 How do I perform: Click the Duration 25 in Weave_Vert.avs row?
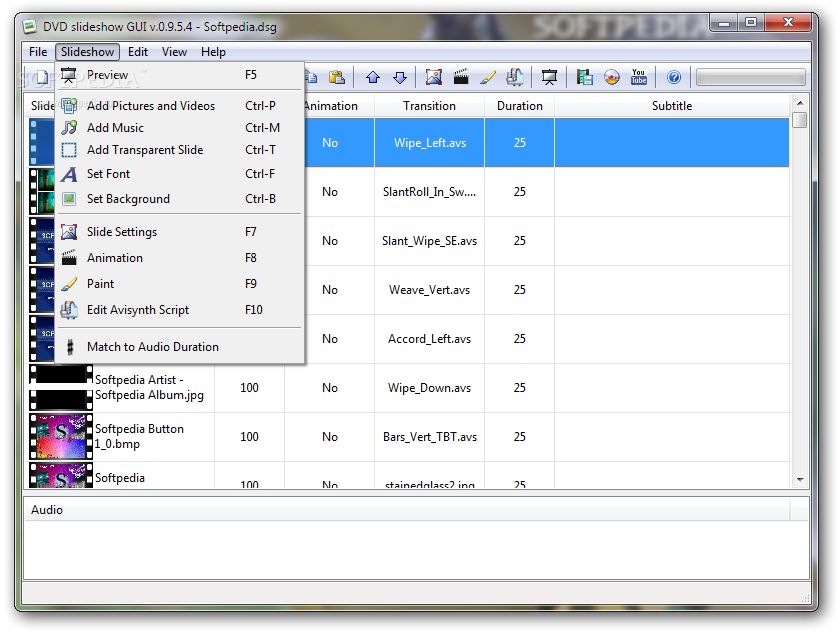(520, 290)
